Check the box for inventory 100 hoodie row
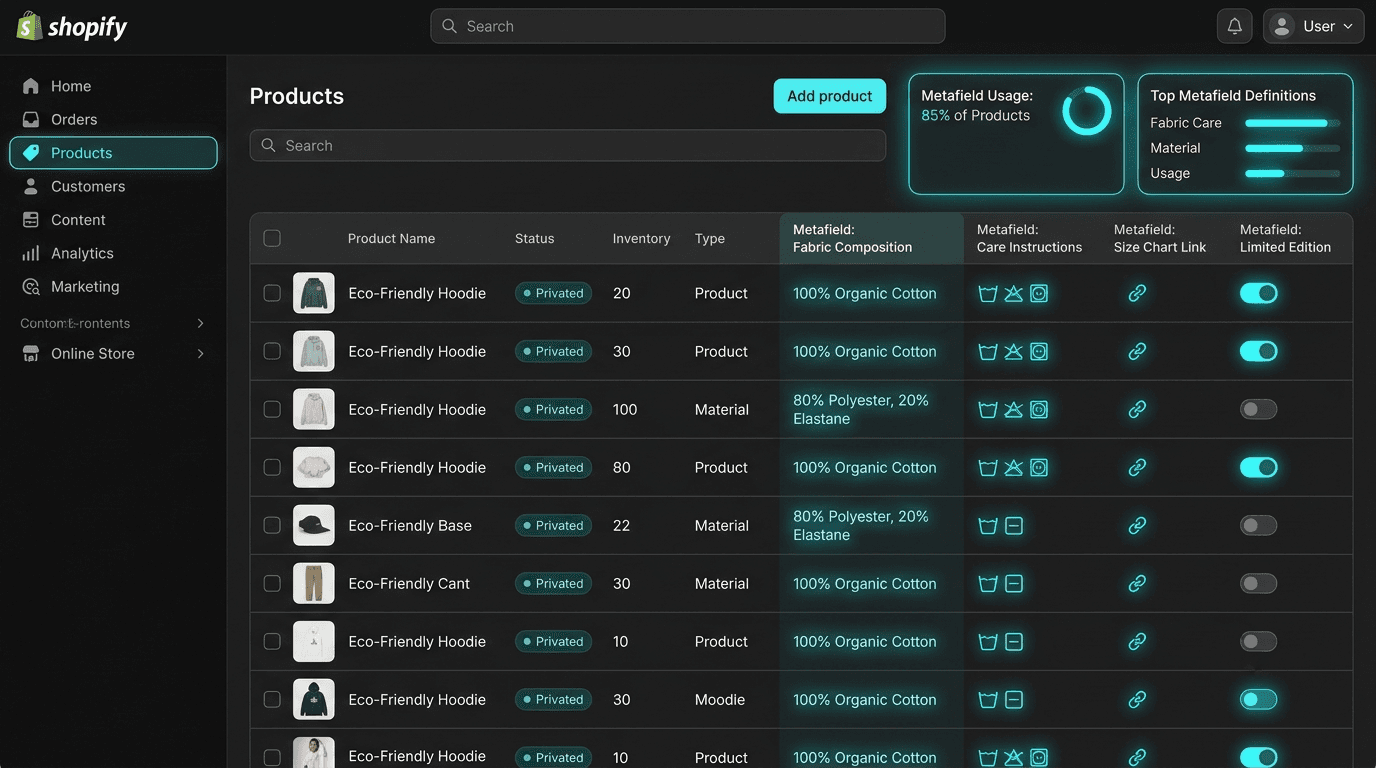This screenshot has width=1376, height=768. pyautogui.click(x=272, y=409)
